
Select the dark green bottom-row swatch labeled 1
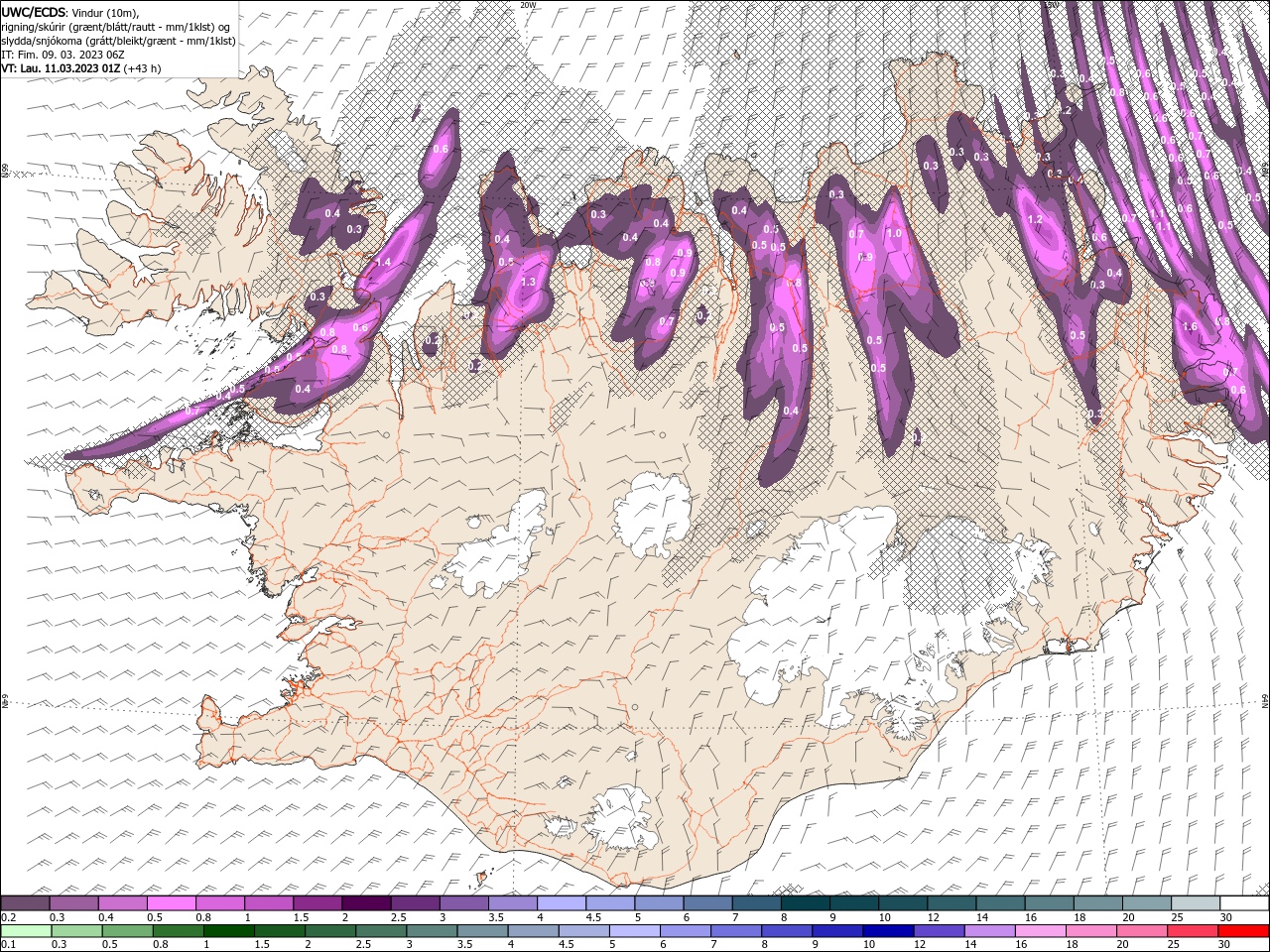pos(228,931)
